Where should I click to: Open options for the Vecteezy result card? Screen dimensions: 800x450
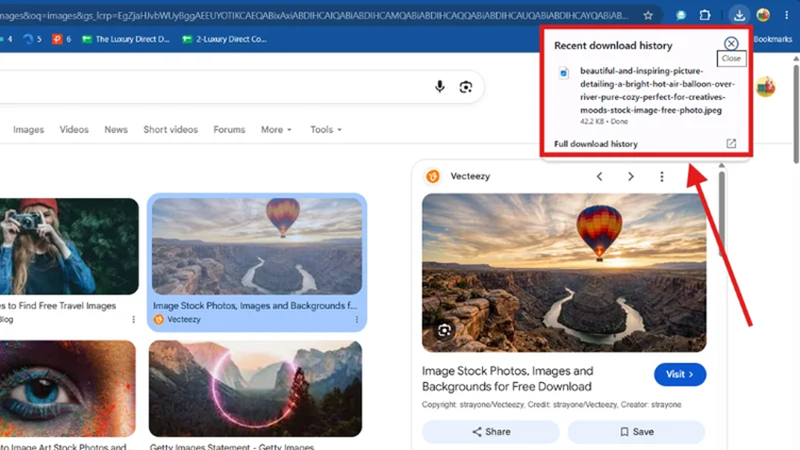point(357,319)
